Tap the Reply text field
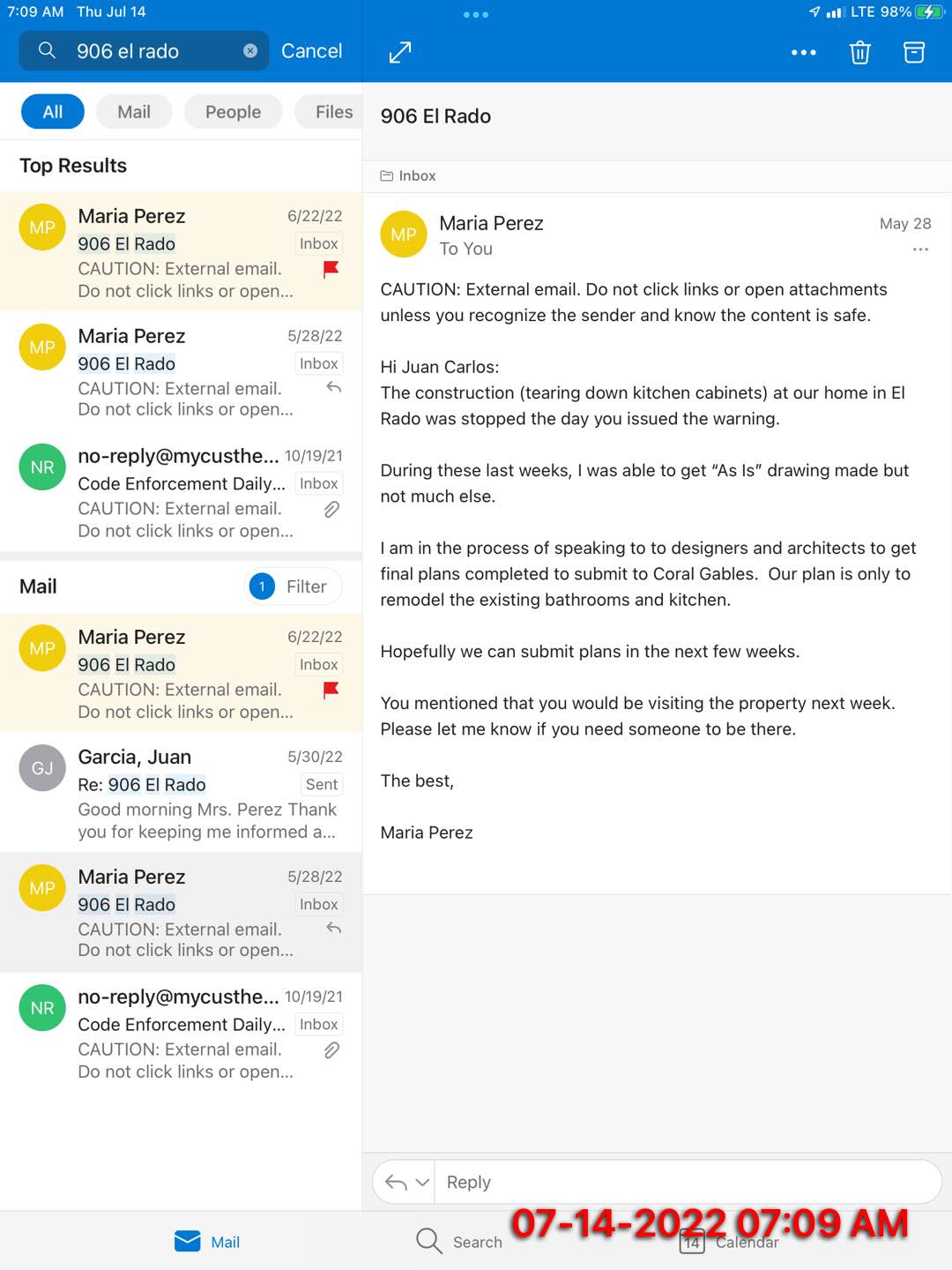This screenshot has width=952, height=1270. 688,1182
